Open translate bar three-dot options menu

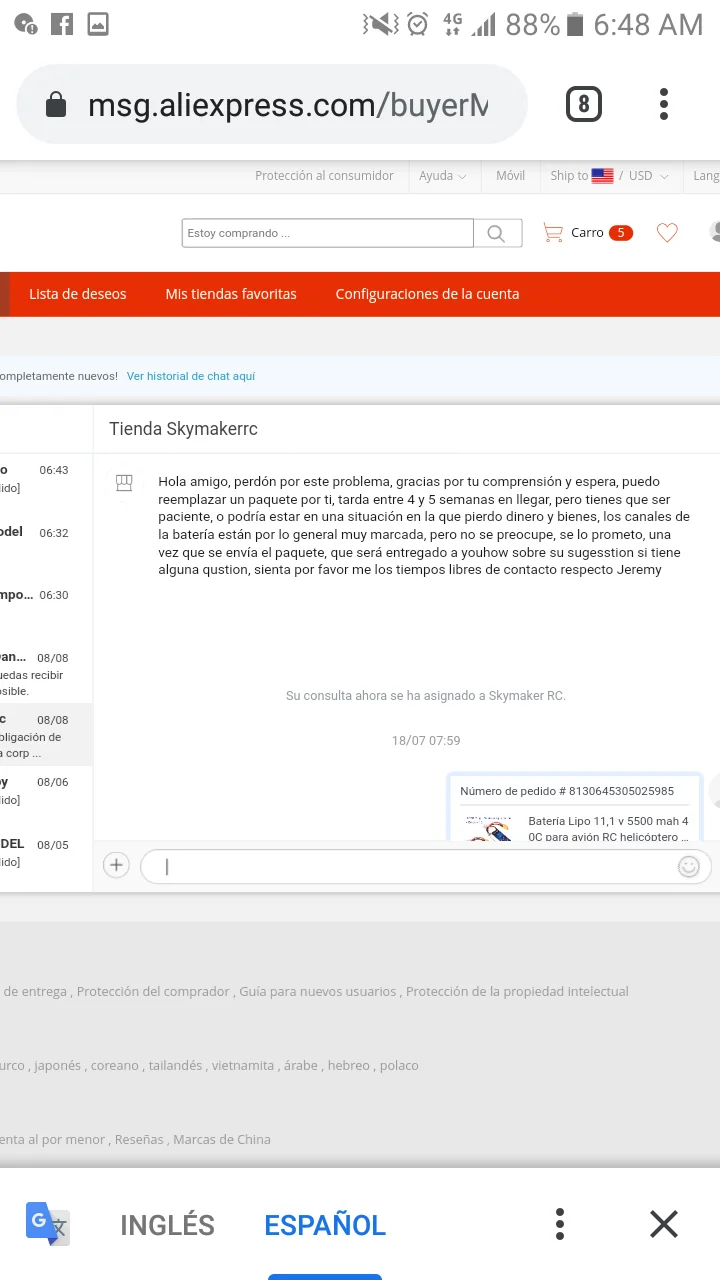coord(560,1224)
